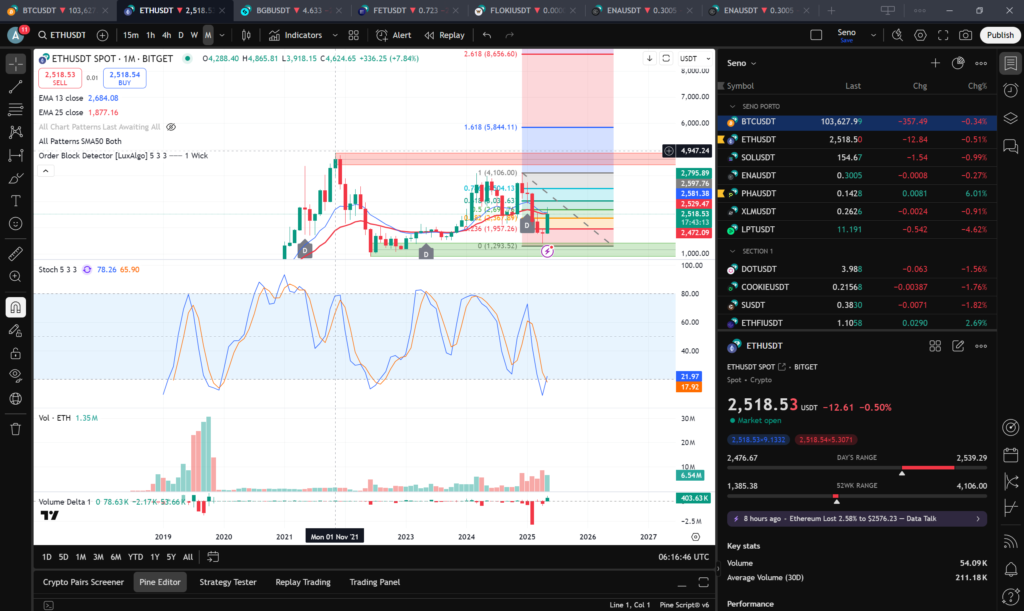Open the USDT currency dropdown on price axis
The height and width of the screenshot is (611, 1024).
[x=695, y=59]
